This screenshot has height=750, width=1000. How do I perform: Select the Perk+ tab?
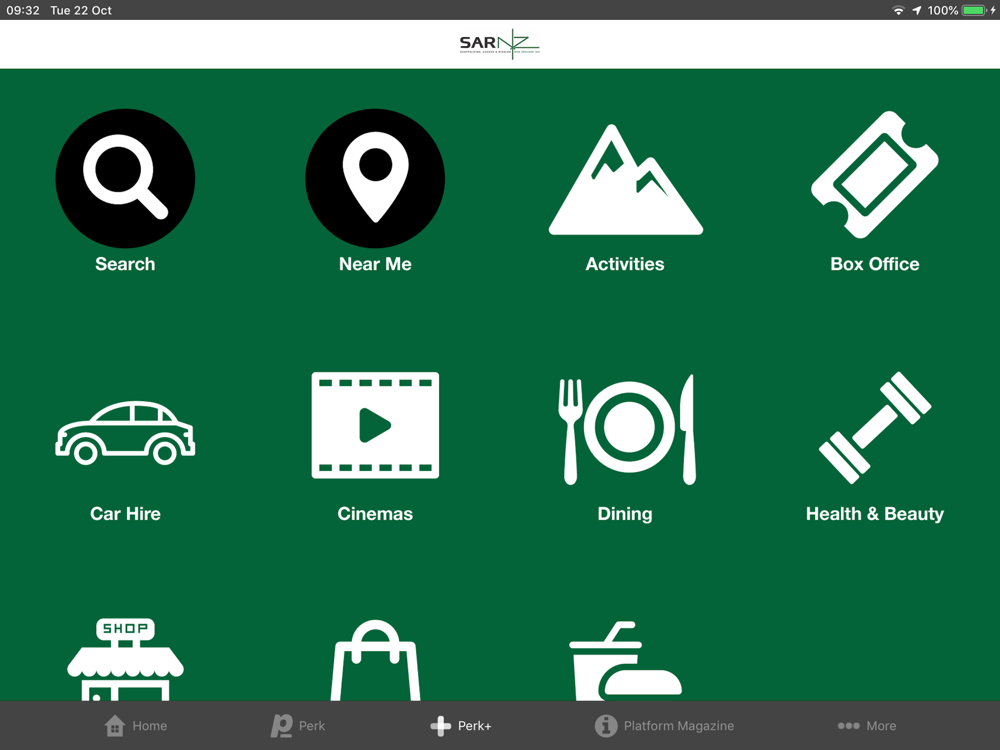(461, 726)
